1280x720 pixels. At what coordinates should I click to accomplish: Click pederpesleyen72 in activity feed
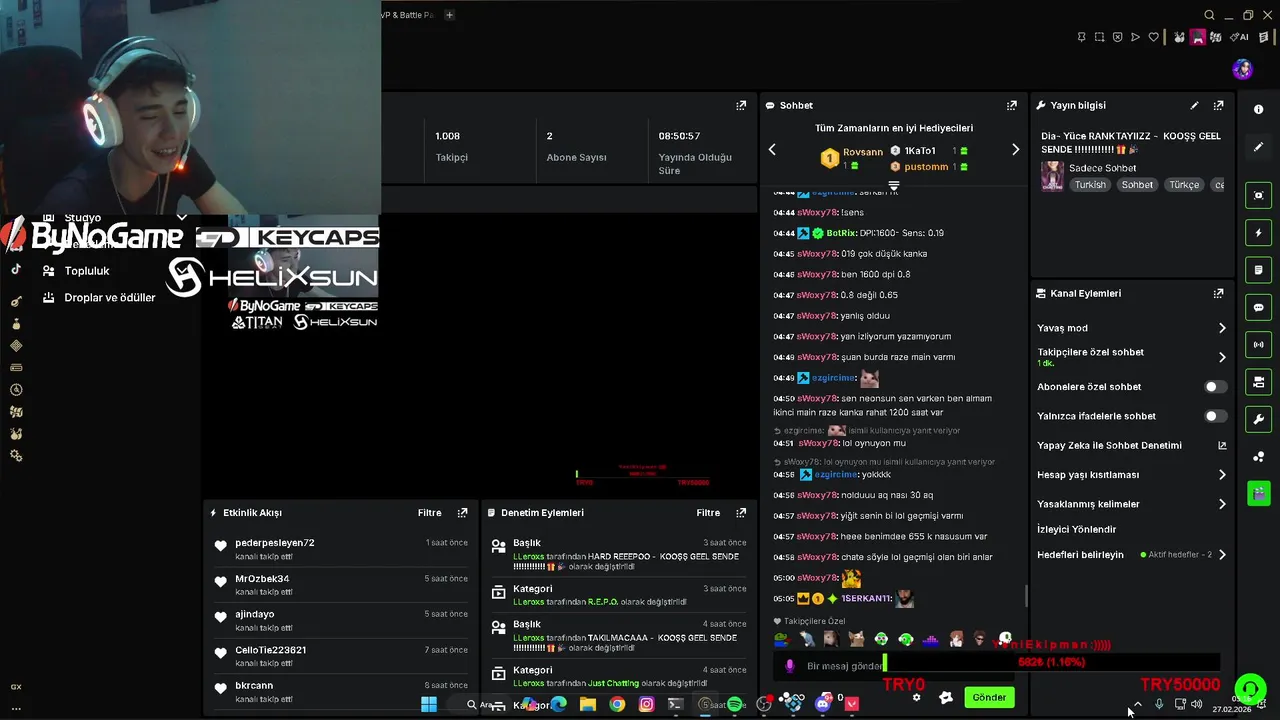click(275, 543)
